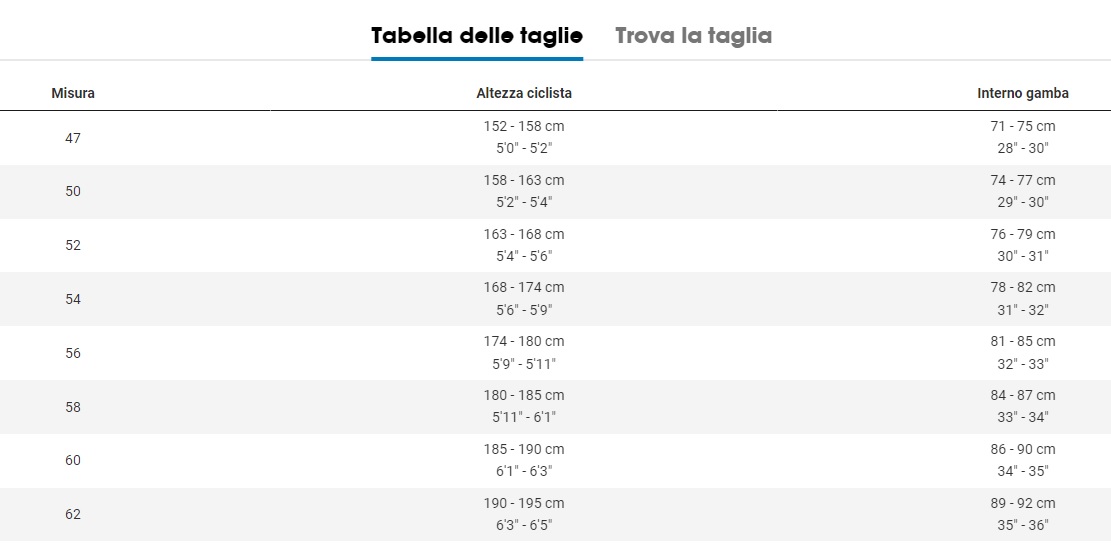Click the Altezza ciclista column header
Viewport: 1111px width, 557px height.
524,93
